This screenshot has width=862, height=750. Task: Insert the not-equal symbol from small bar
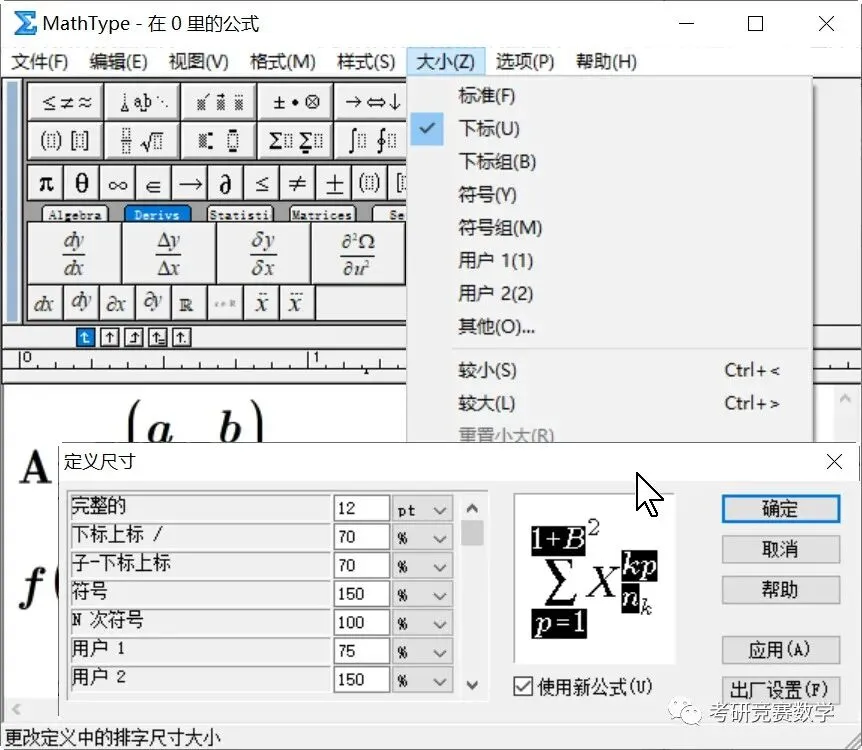tap(297, 183)
